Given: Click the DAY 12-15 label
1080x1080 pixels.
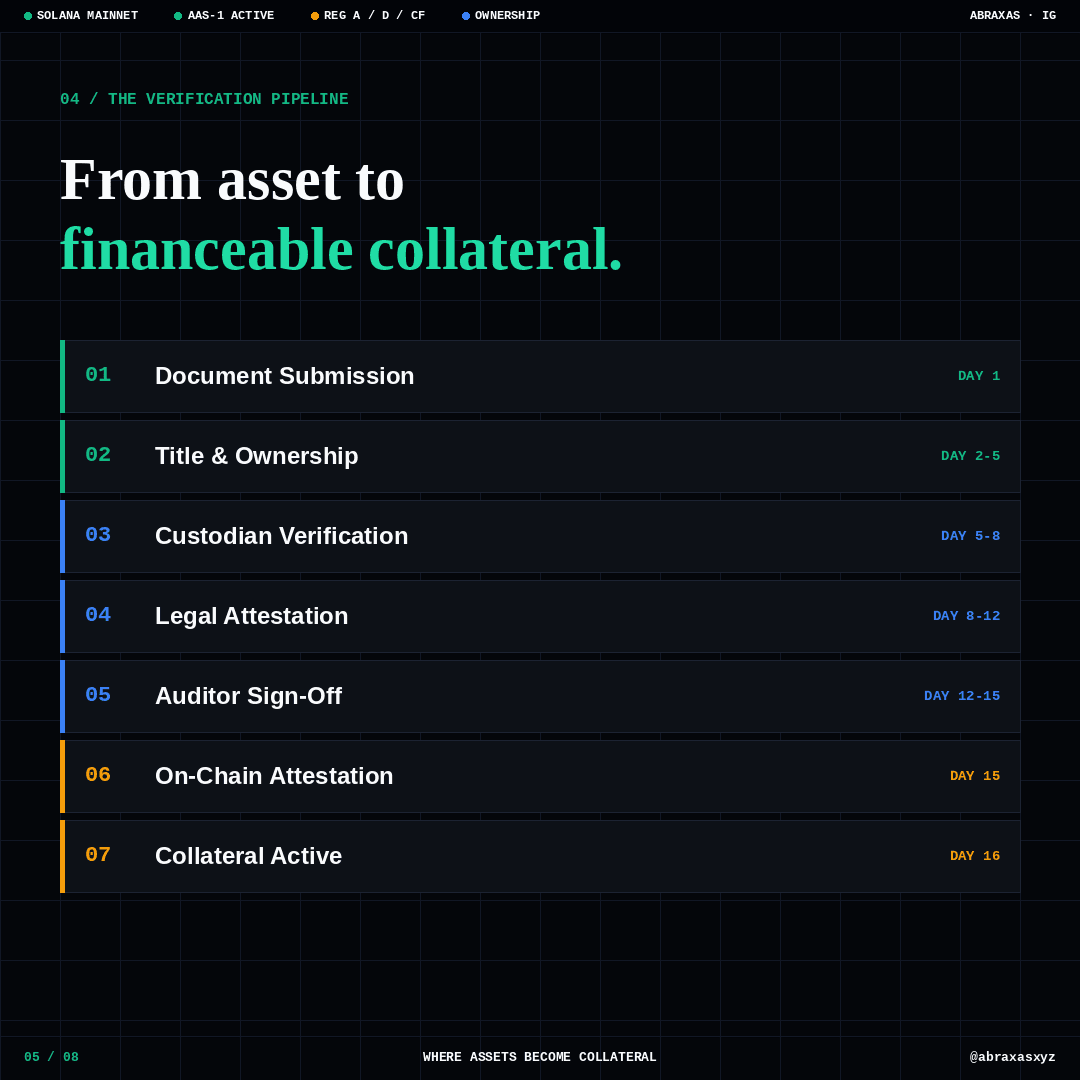Looking at the screenshot, I should click(962, 696).
